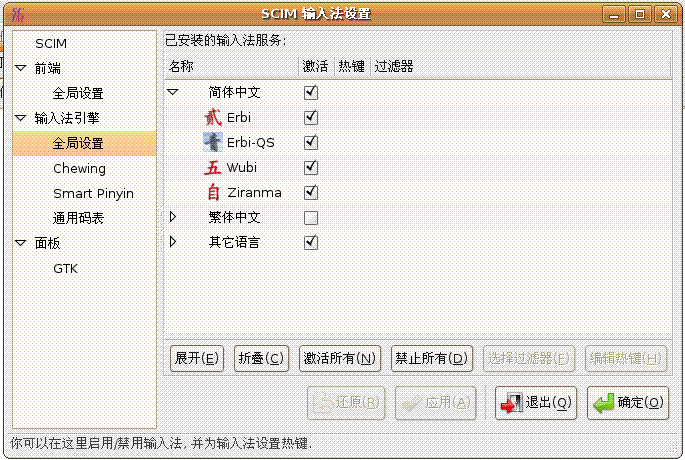The image size is (685, 460).
Task: Click the 折叠(C) button
Action: pyautogui.click(x=261, y=359)
